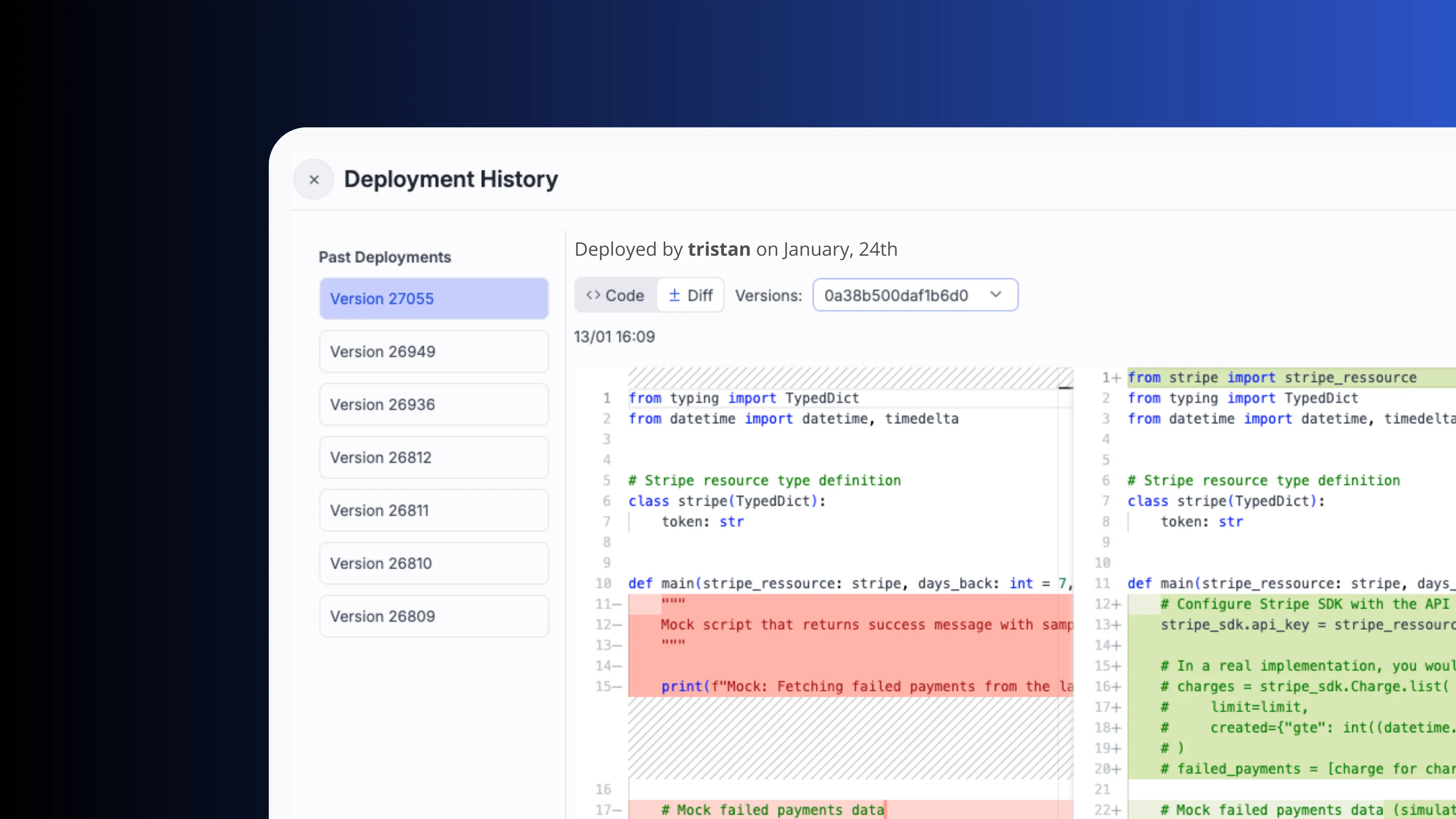Click the chevron on the Versions selector

(x=996, y=294)
